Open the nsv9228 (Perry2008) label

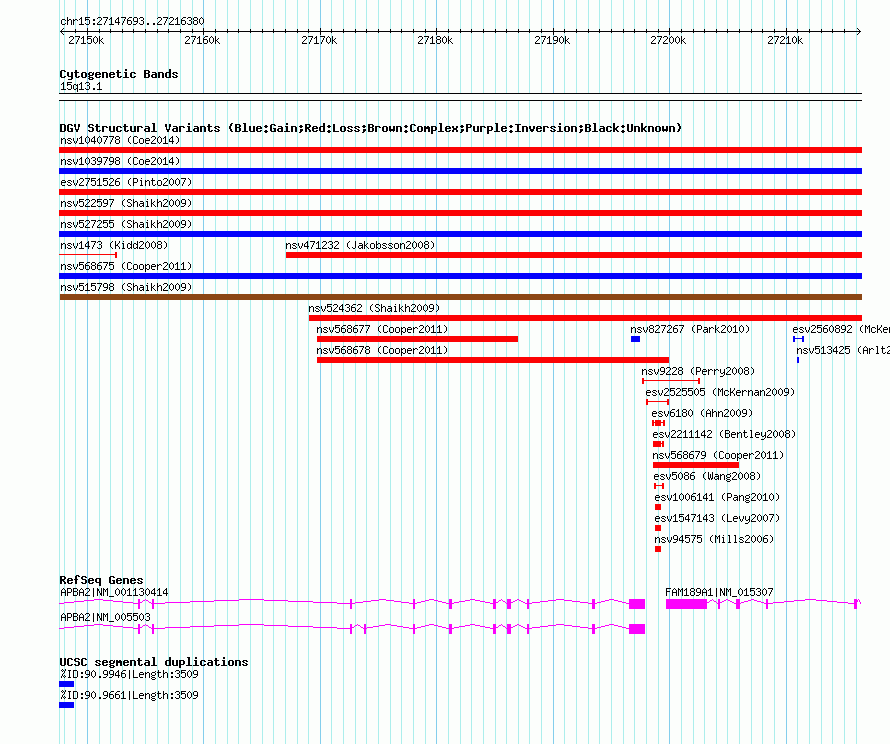(x=698, y=371)
